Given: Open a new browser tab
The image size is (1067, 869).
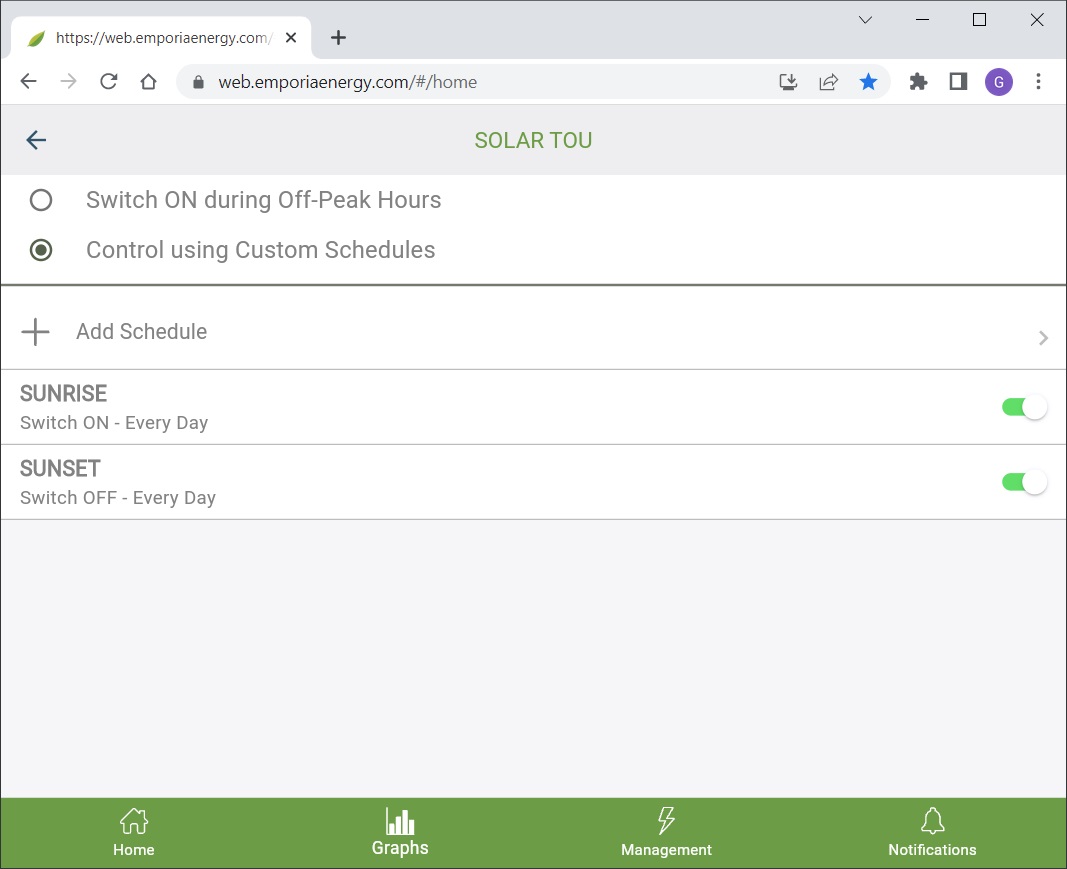Looking at the screenshot, I should pos(338,38).
